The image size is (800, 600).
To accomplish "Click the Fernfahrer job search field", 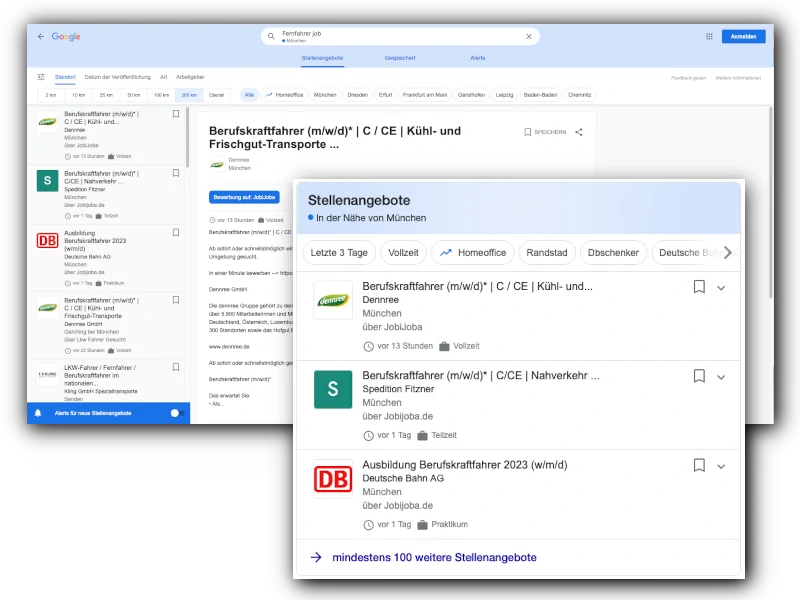I will tap(400, 36).
